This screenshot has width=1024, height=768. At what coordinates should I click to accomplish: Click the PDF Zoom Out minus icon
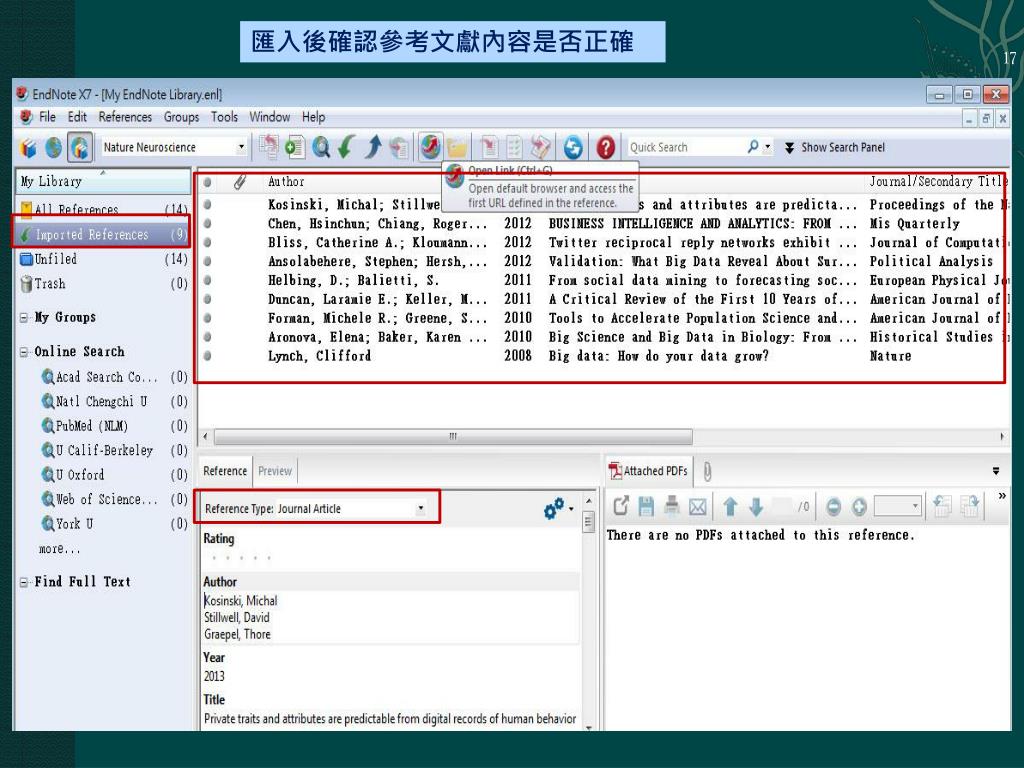click(833, 506)
